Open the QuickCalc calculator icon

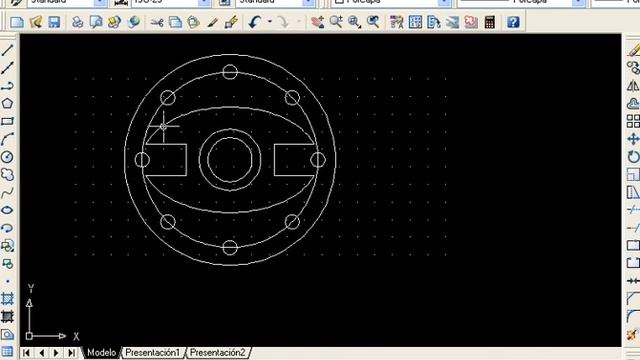[490, 22]
